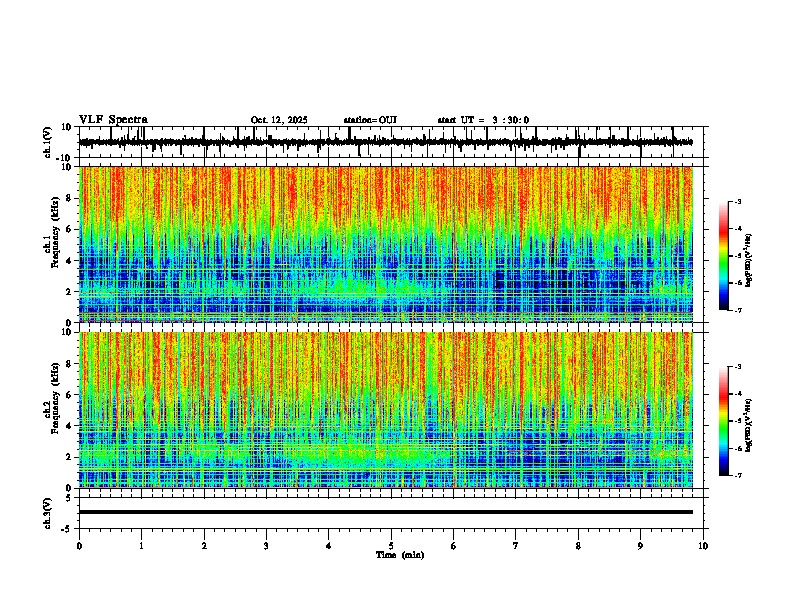Click inside the ch.2 spectrogram plot
This screenshot has width=792, height=612.
385,410
